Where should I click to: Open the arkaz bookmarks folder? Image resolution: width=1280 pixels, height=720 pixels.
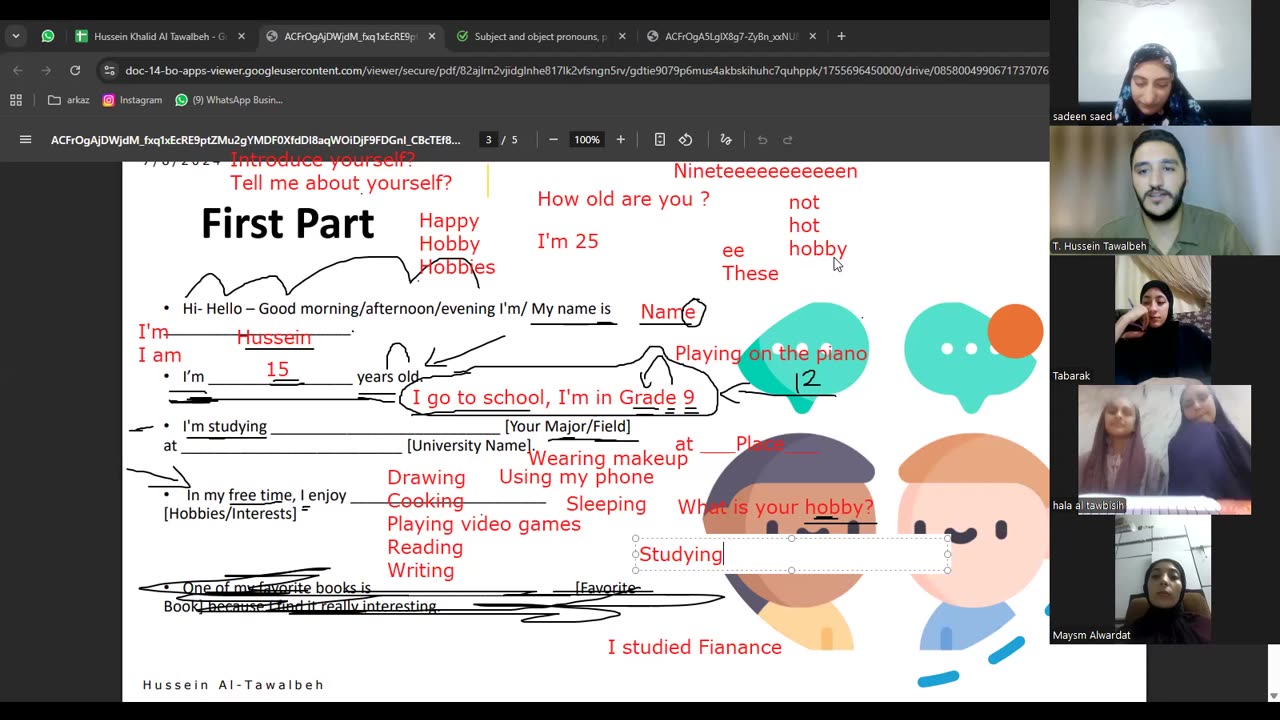click(69, 100)
